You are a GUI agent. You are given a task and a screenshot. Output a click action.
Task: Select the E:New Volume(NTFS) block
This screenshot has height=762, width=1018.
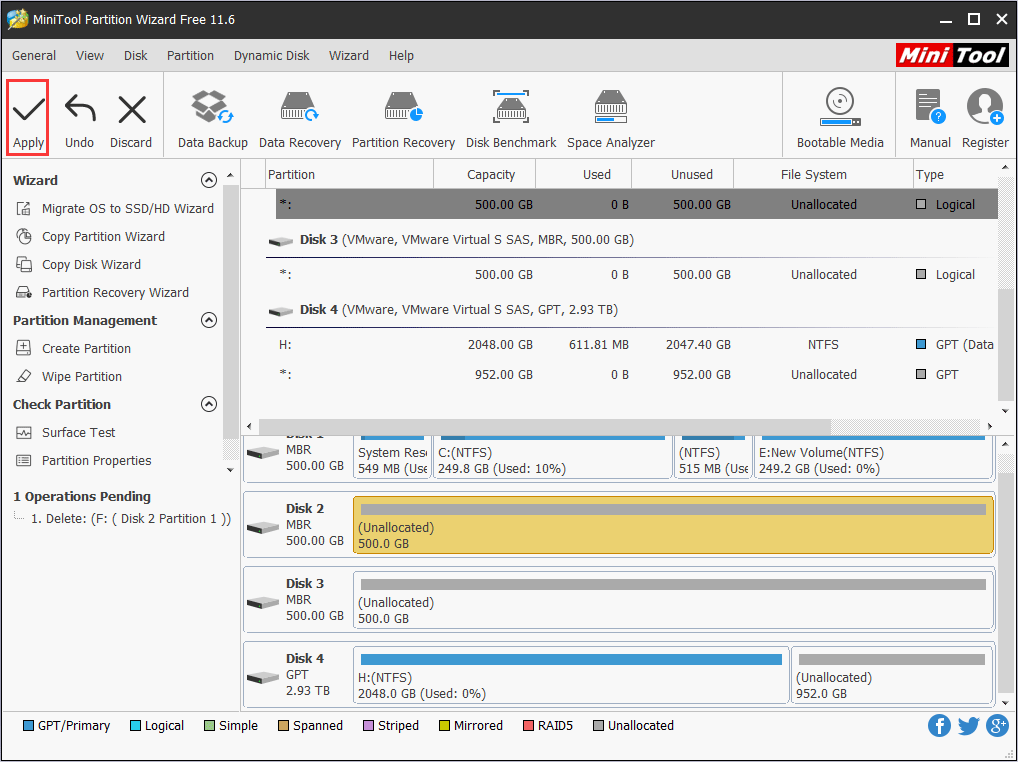tap(873, 458)
